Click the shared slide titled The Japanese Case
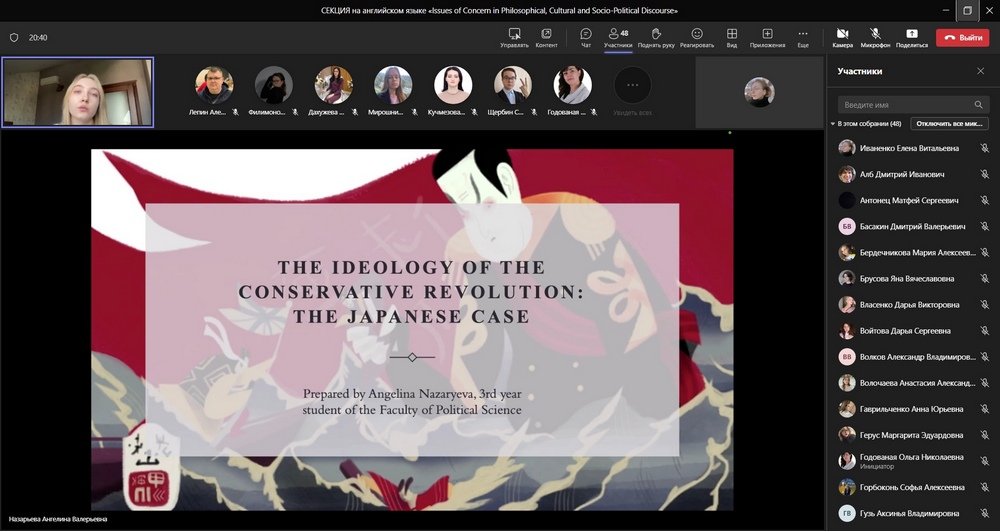Viewport: 1000px width, 531px height. (x=412, y=330)
